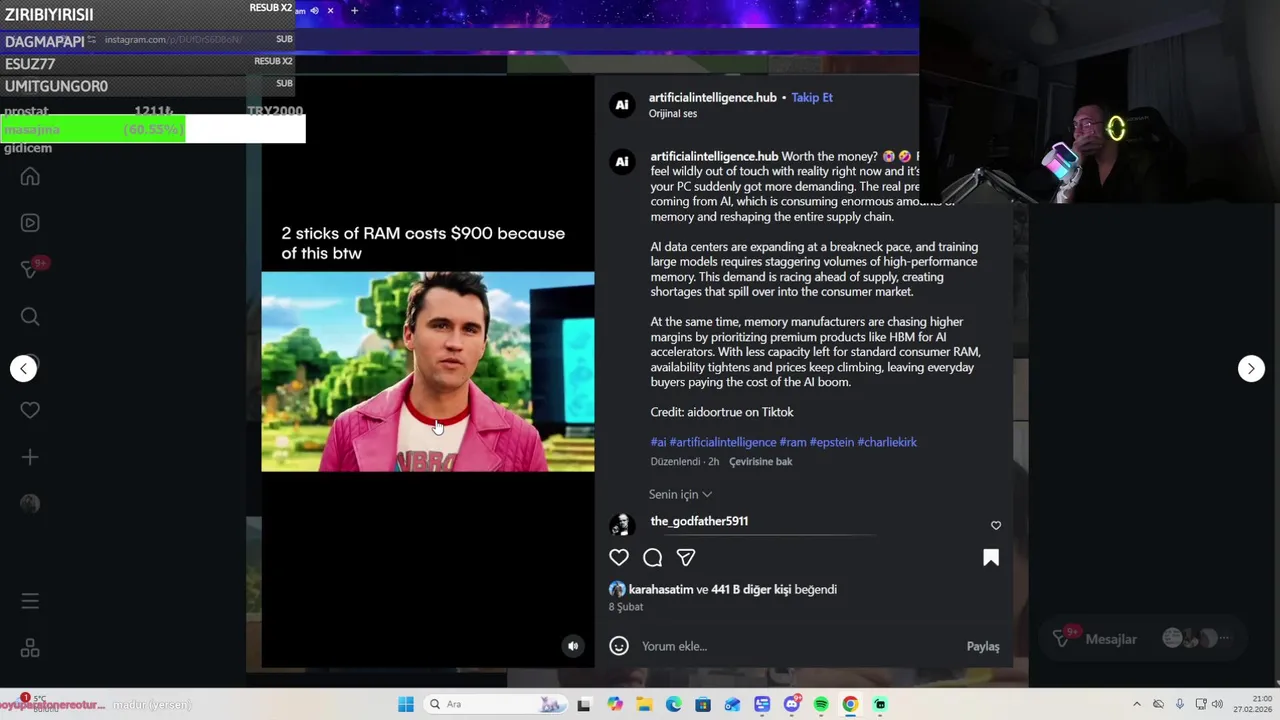Open the volume icon in system tray

click(x=1217, y=704)
